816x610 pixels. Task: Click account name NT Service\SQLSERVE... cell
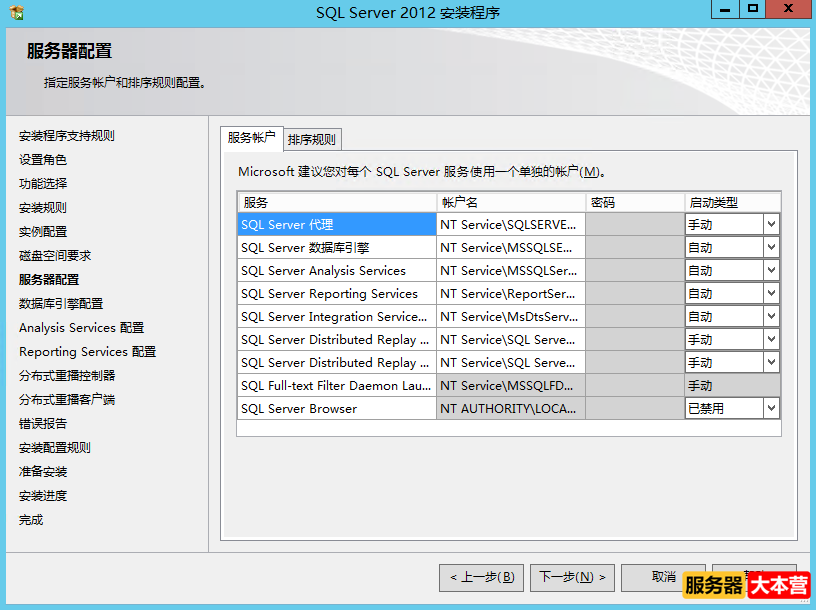pos(511,224)
